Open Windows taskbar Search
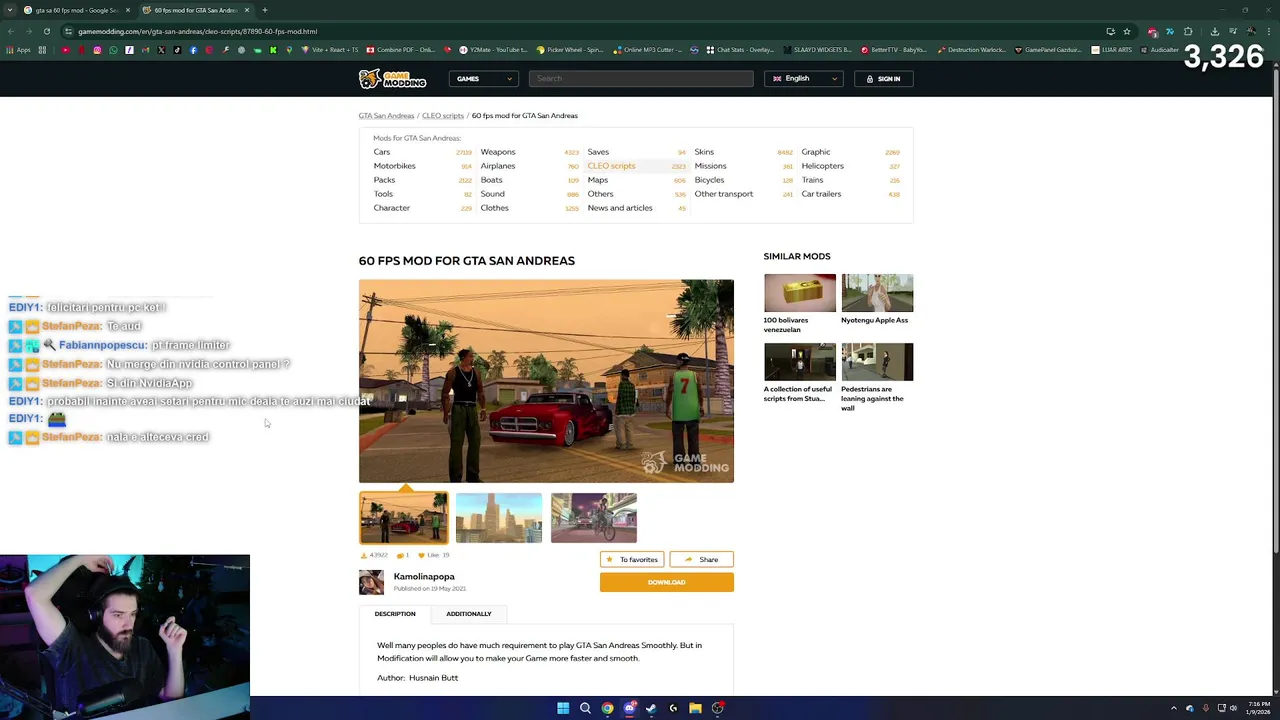 [x=585, y=708]
